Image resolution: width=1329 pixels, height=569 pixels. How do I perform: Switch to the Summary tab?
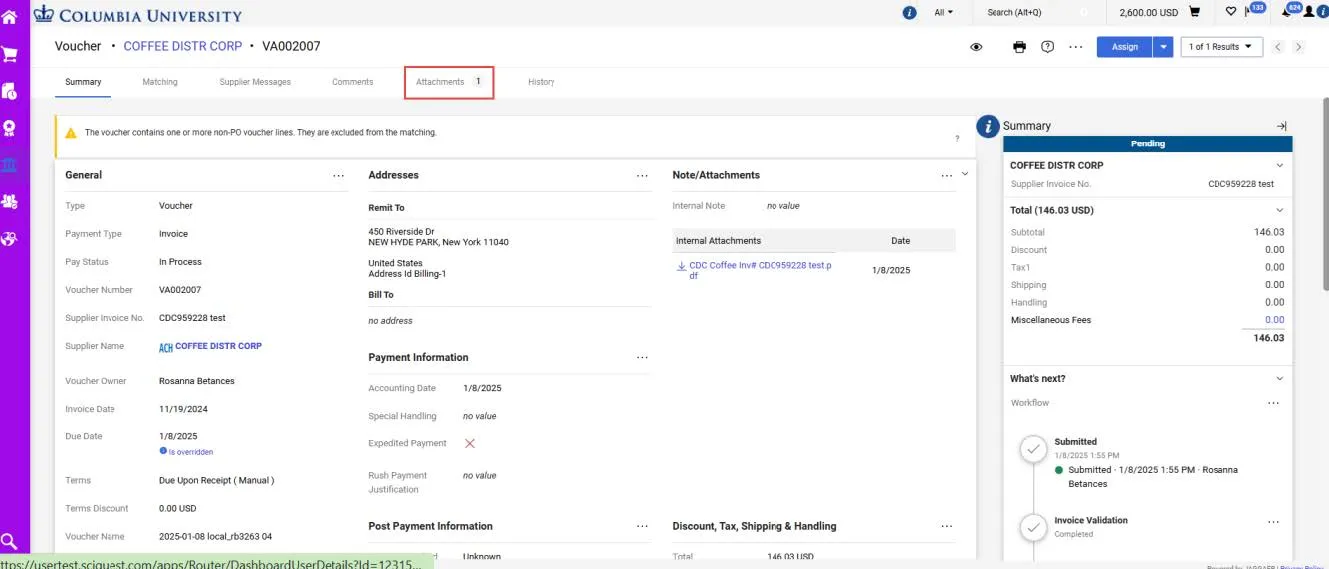click(83, 82)
